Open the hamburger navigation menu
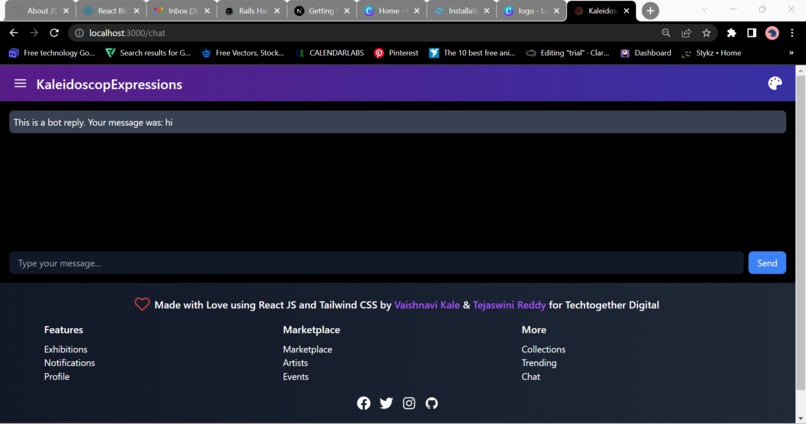806x424 pixels. click(20, 83)
